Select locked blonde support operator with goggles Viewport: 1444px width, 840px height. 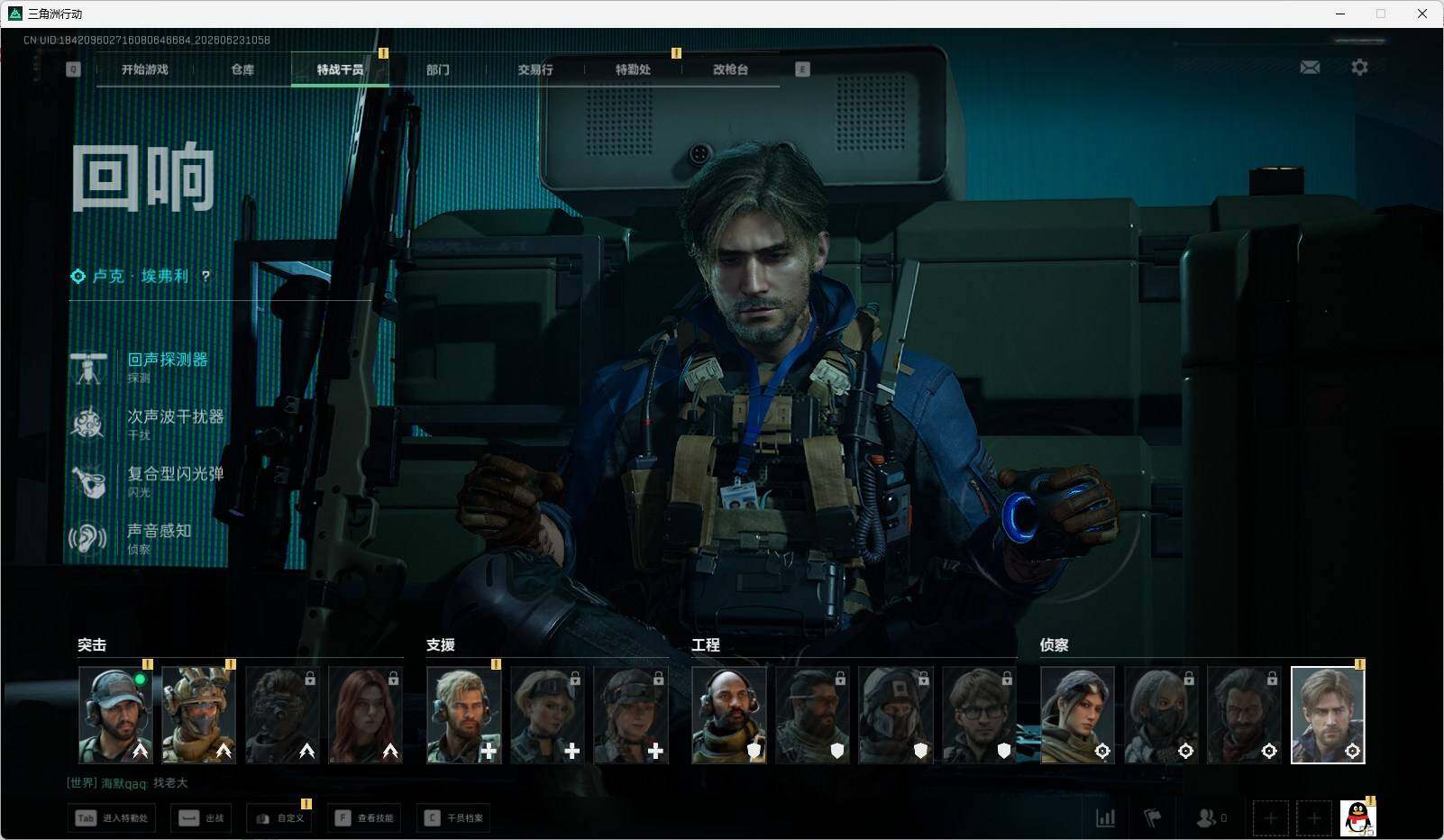(547, 715)
